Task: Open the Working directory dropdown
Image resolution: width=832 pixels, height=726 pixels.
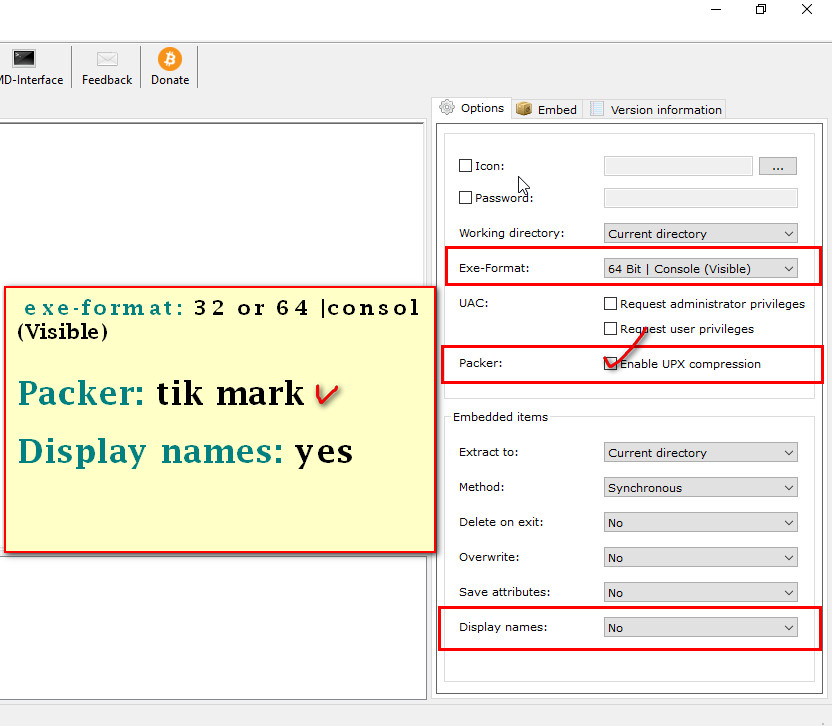Action: pyautogui.click(x=700, y=234)
